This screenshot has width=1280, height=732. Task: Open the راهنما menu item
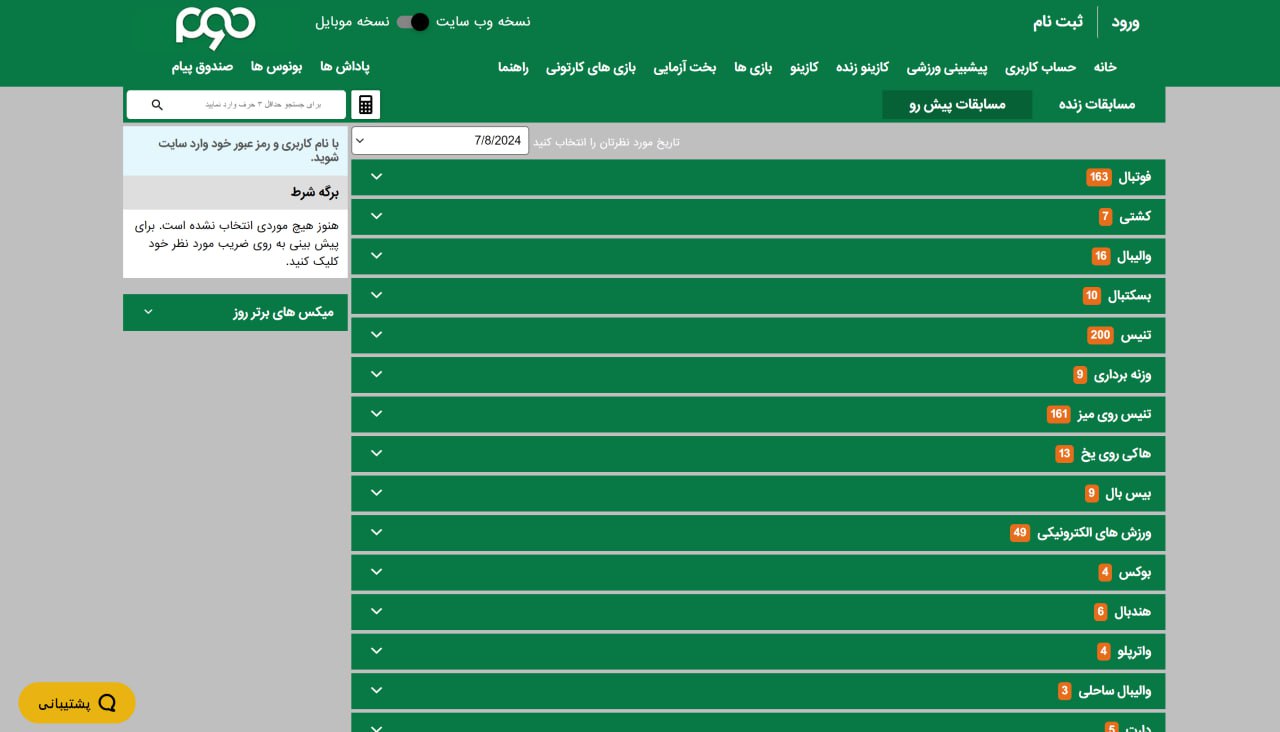[x=513, y=67]
